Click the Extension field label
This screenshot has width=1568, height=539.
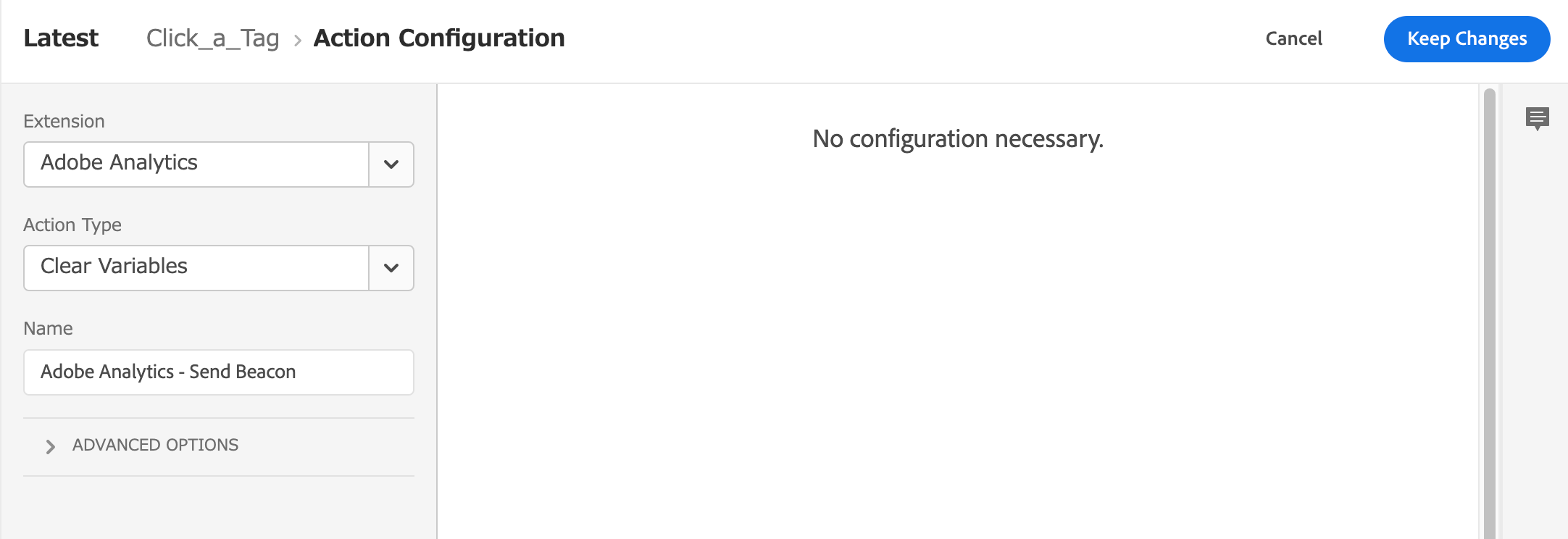pyautogui.click(x=64, y=121)
